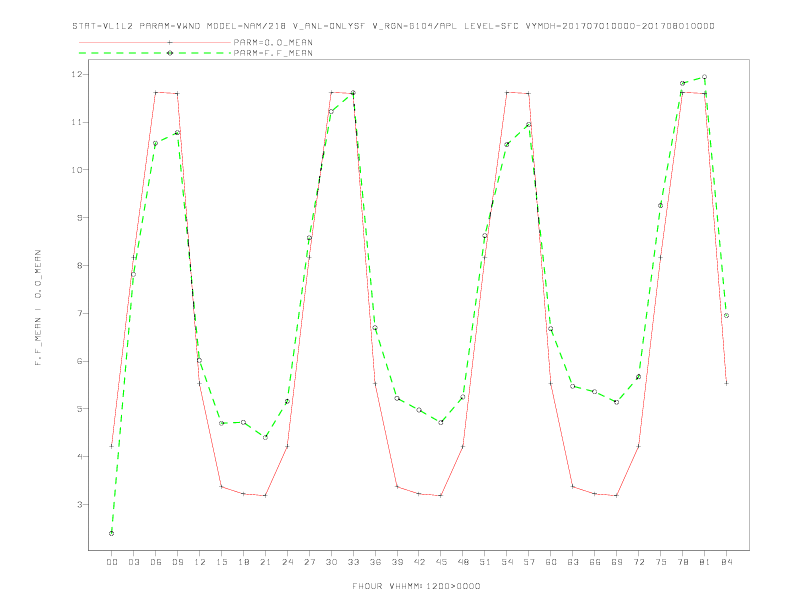This screenshot has width=792, height=612.
Task: Click y-axis tick label 4
Action: tap(80, 457)
